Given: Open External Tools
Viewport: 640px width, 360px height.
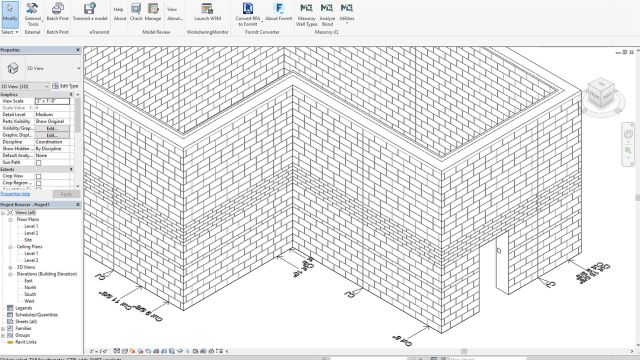Looking at the screenshot, I should pos(33,14).
